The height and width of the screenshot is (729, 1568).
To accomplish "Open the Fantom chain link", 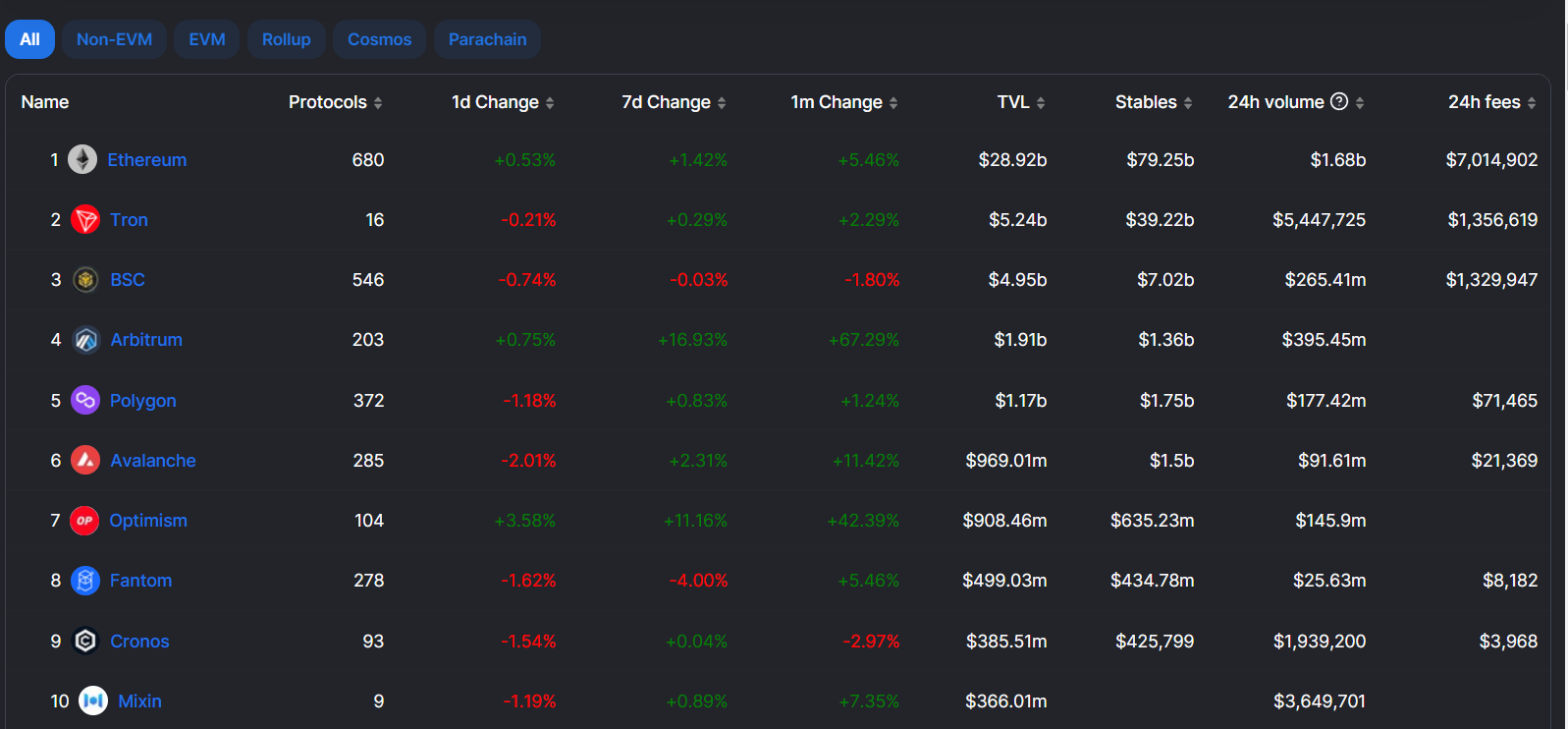I will 140,581.
